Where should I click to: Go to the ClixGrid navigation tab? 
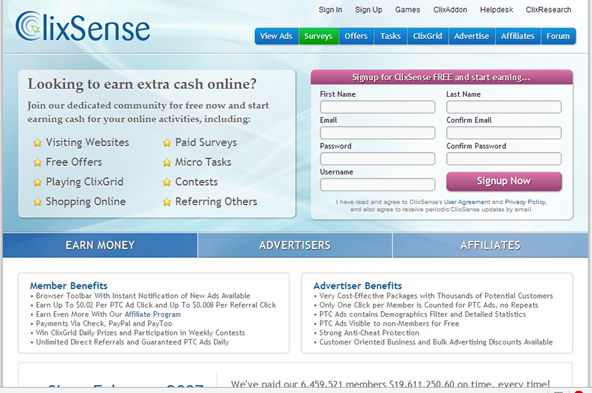[x=427, y=36]
